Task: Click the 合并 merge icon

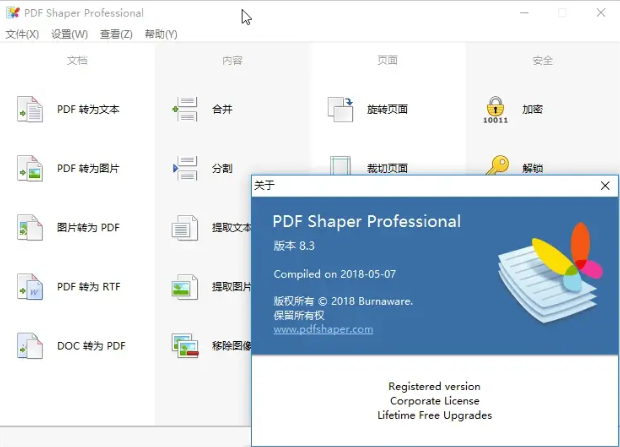Action: [x=185, y=109]
